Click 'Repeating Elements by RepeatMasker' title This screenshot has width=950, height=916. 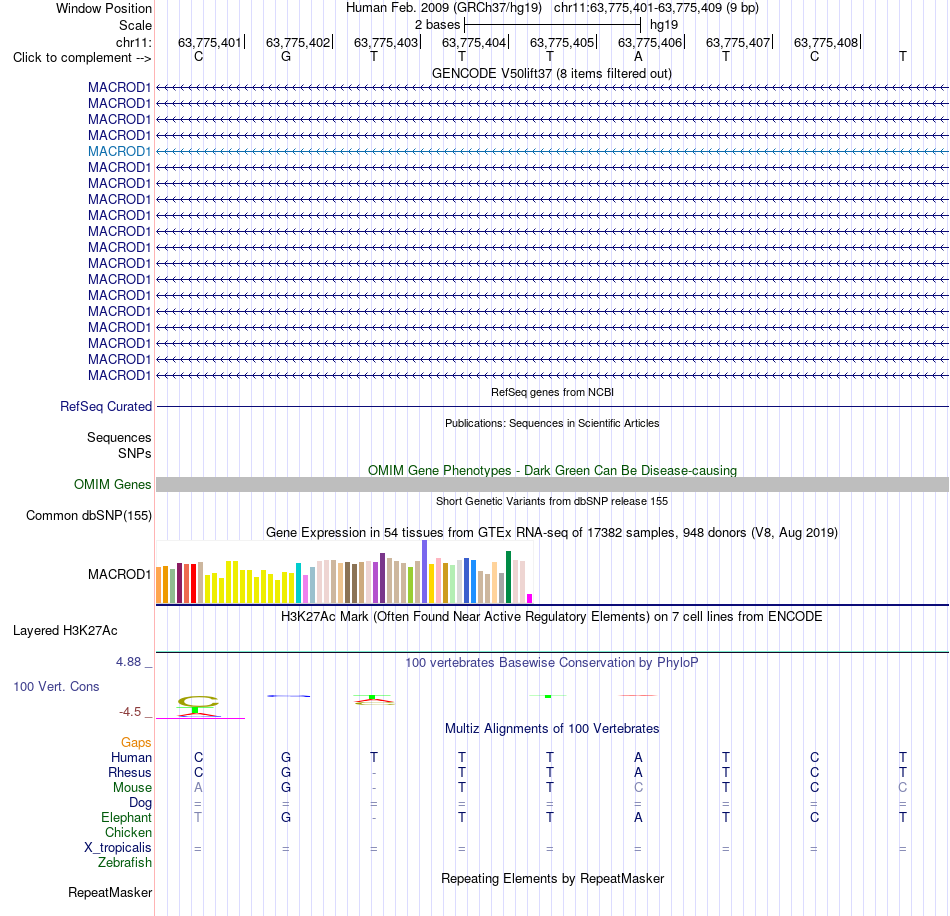pyautogui.click(x=552, y=879)
